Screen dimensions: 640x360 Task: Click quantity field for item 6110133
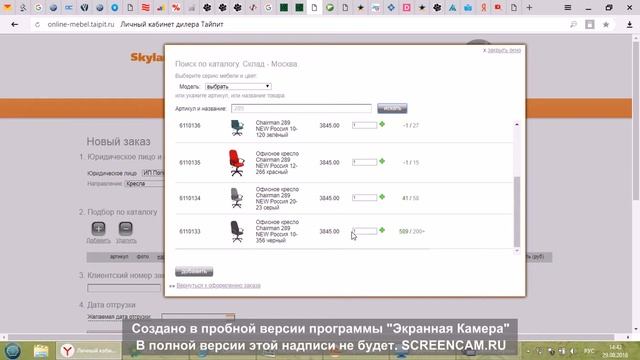(364, 231)
